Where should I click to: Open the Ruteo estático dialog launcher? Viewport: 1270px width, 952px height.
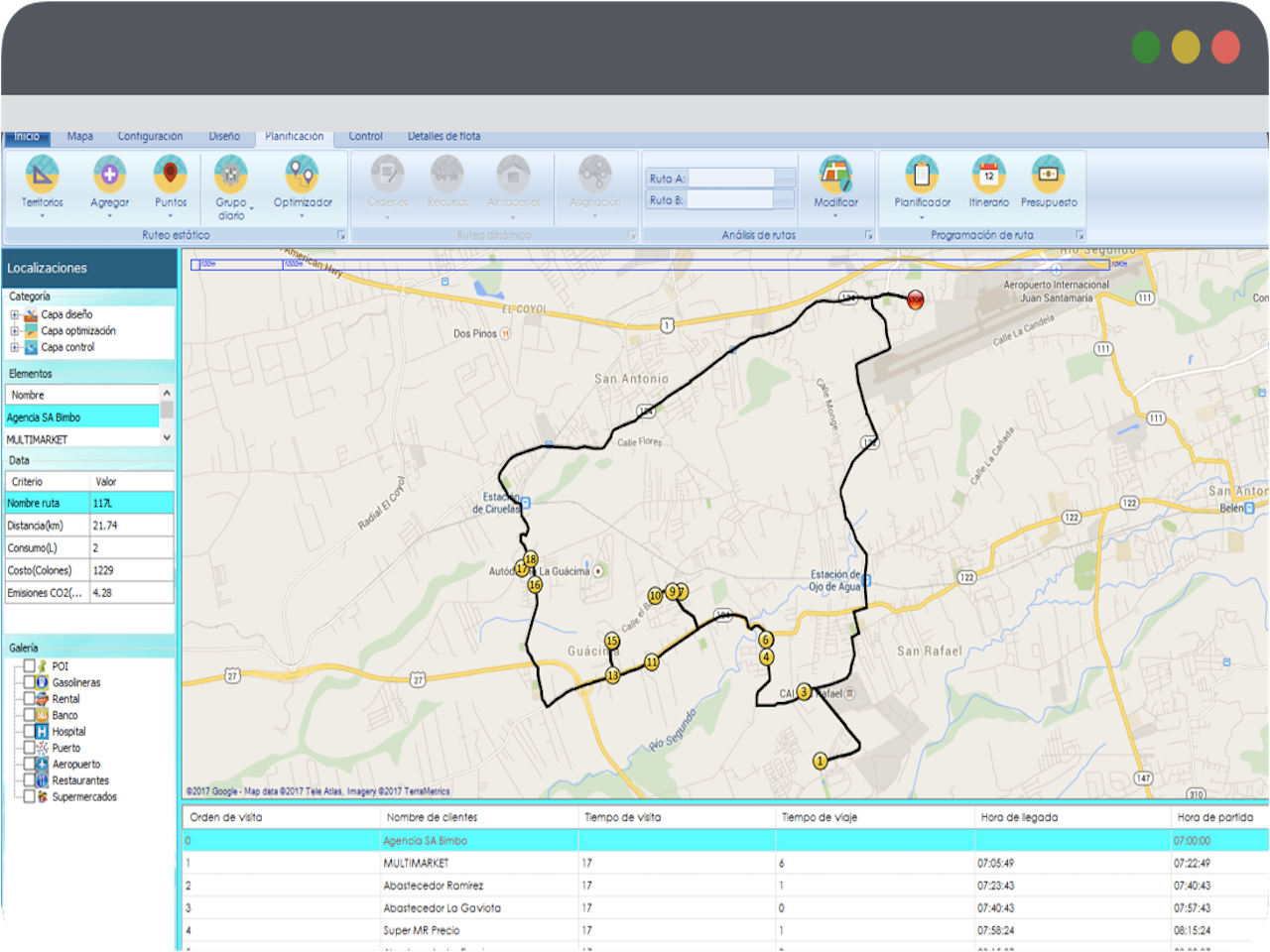340,236
